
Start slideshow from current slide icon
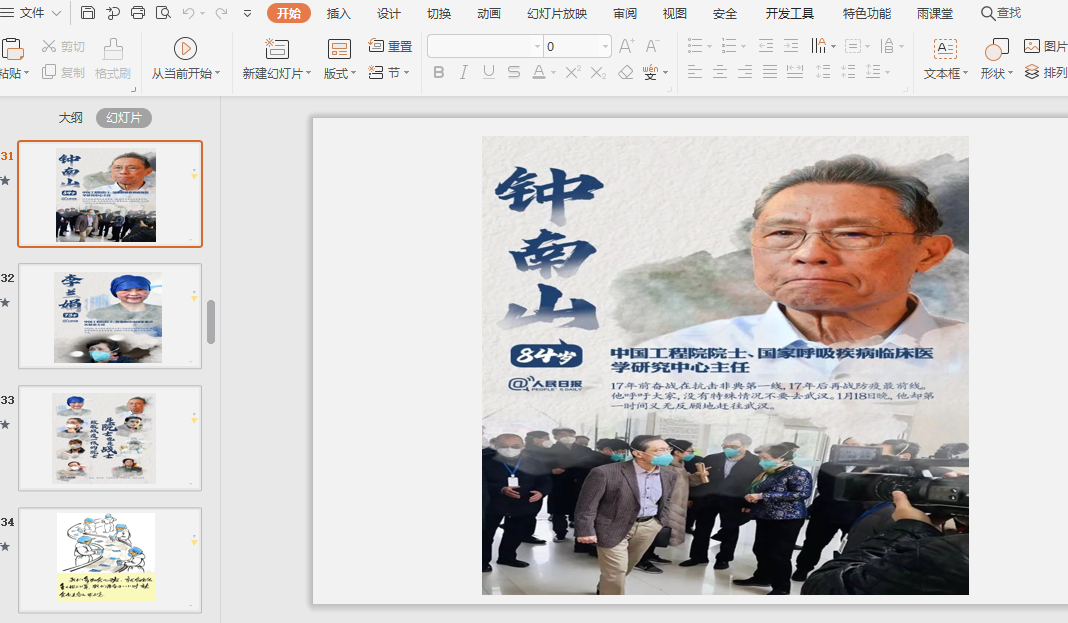tap(185, 48)
